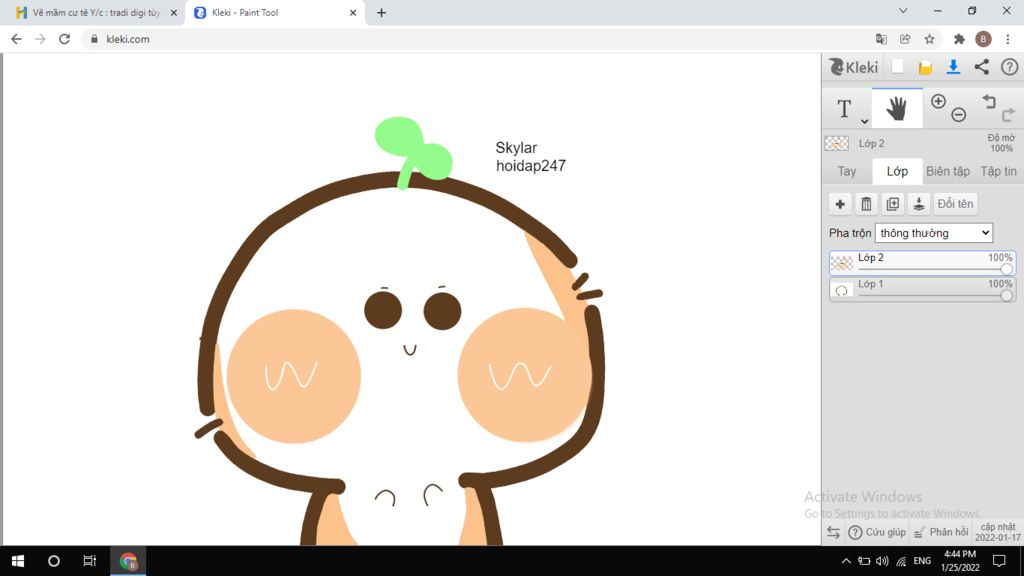Open the Windows notification center
The width and height of the screenshot is (1024, 576).
point(999,561)
